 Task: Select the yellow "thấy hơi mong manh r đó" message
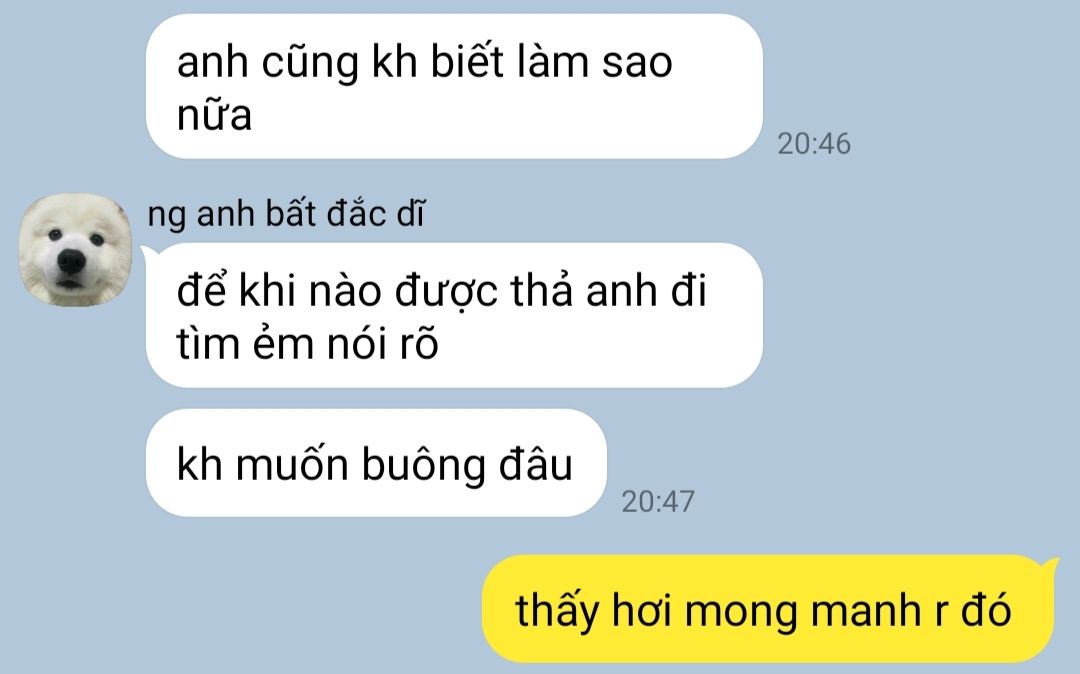(767, 609)
